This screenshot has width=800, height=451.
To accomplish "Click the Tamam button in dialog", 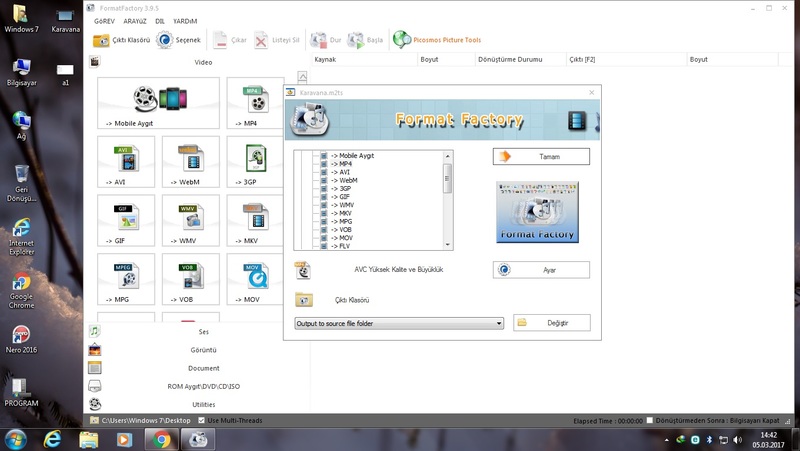I will pyautogui.click(x=541, y=157).
